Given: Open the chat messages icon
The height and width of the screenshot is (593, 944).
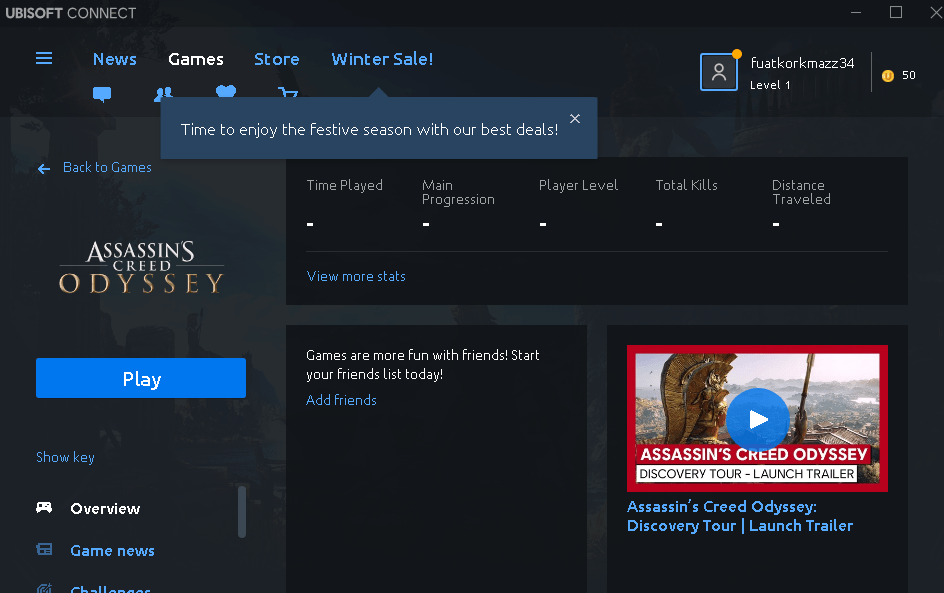Looking at the screenshot, I should tap(102, 94).
